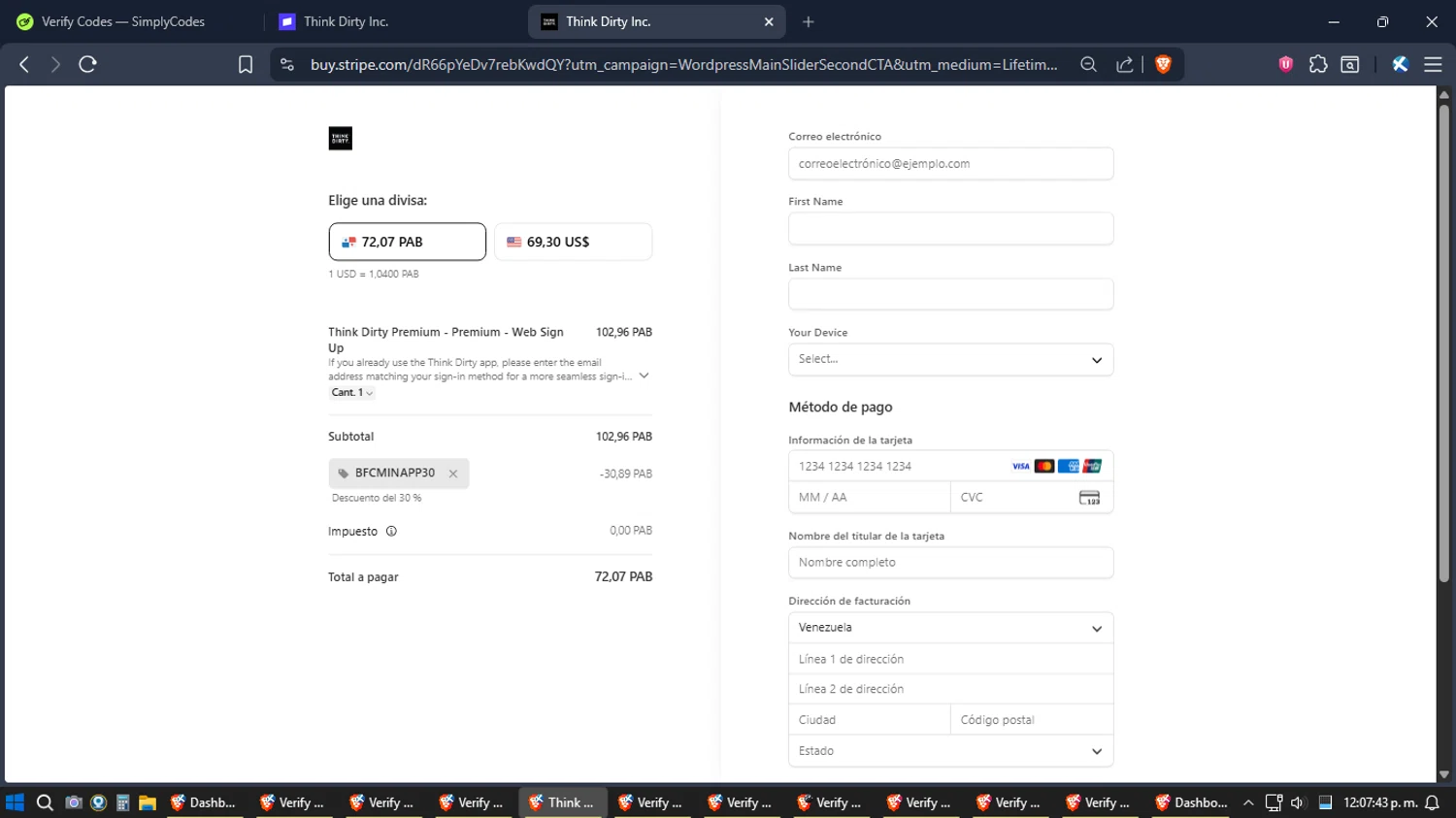
Task: Open the zoom magnifier in address bar
Action: click(x=1088, y=64)
